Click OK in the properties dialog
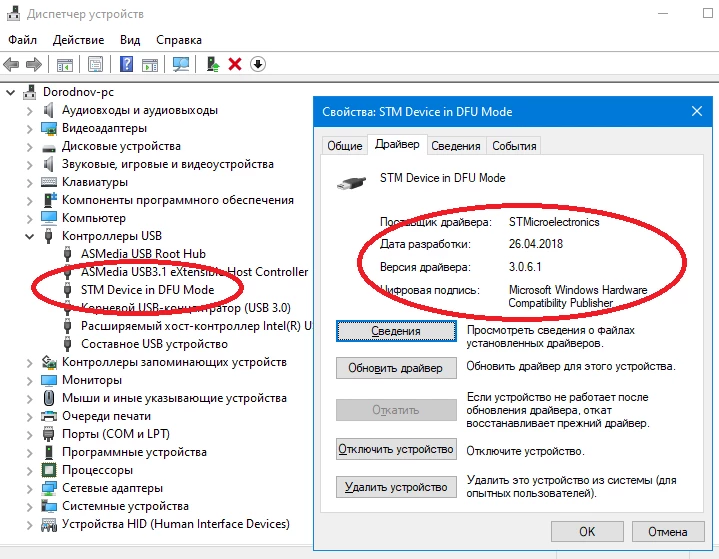The width and height of the screenshot is (719, 559). 587,531
